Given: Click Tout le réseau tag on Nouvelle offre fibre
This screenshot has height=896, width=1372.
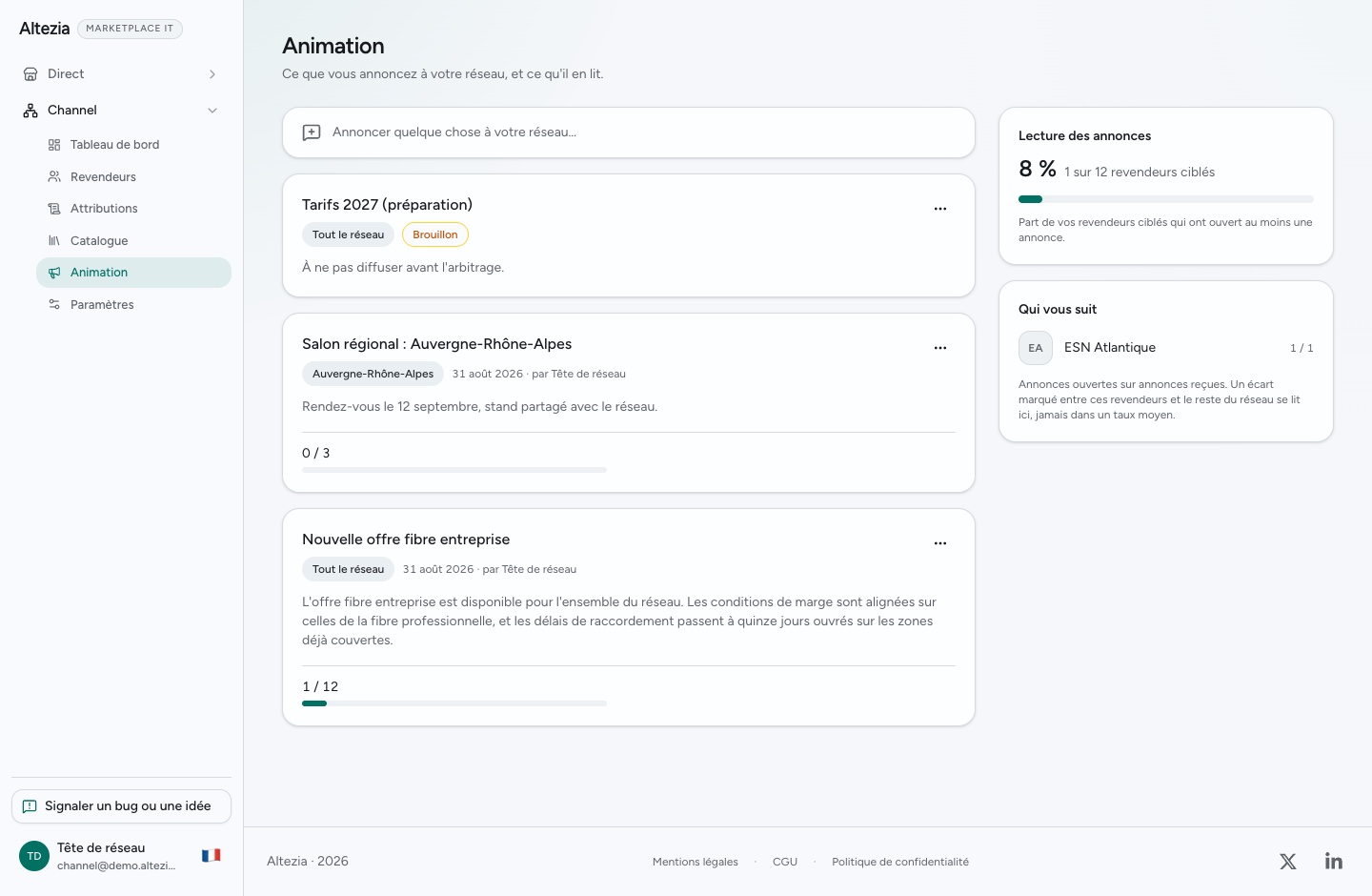Looking at the screenshot, I should (x=348, y=569).
